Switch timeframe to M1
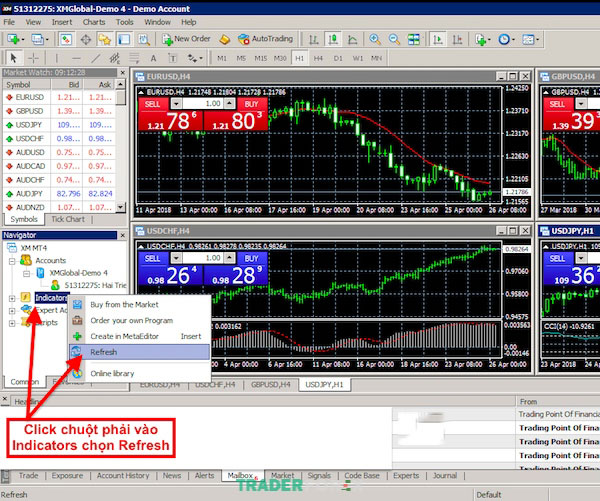600x501 pixels. tap(222, 58)
